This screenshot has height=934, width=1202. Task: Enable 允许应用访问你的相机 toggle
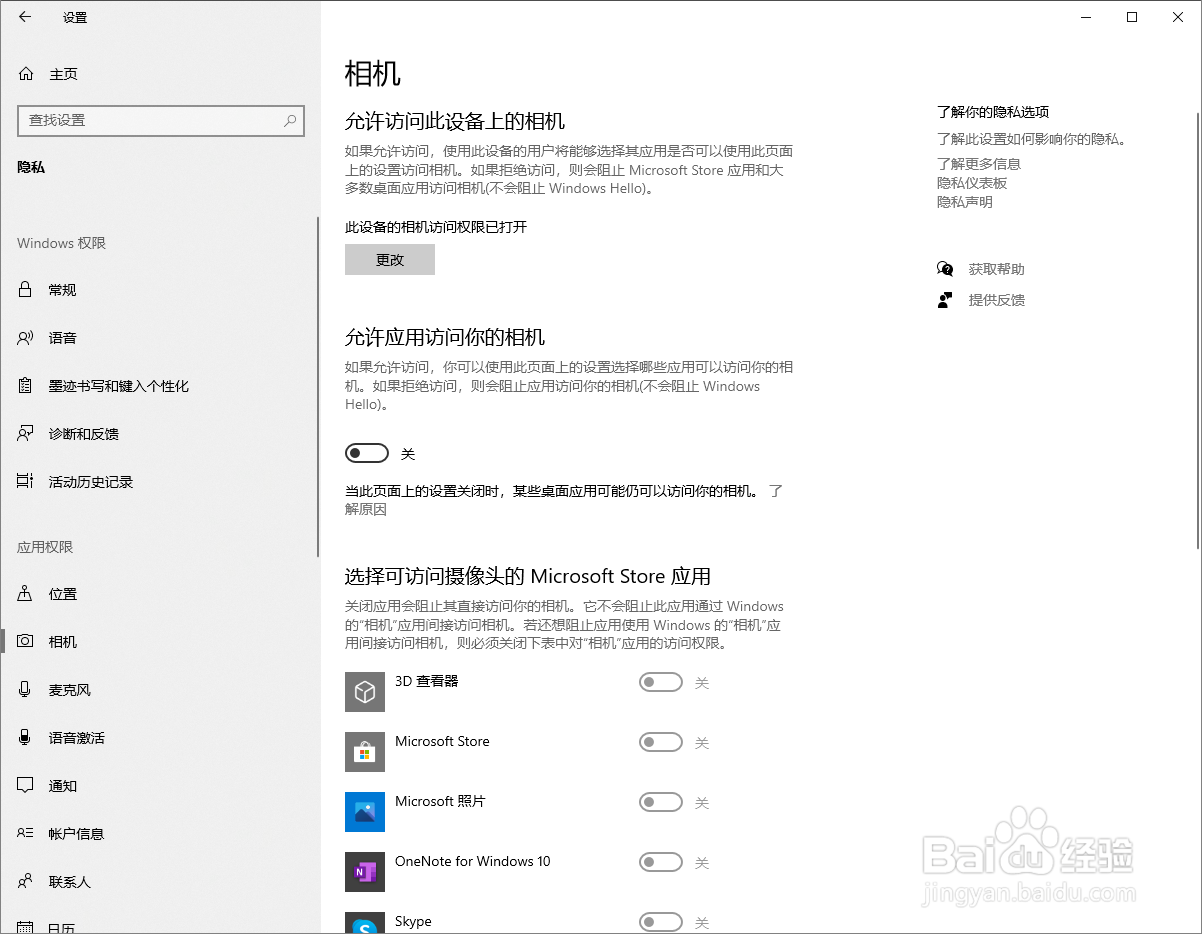[x=366, y=453]
